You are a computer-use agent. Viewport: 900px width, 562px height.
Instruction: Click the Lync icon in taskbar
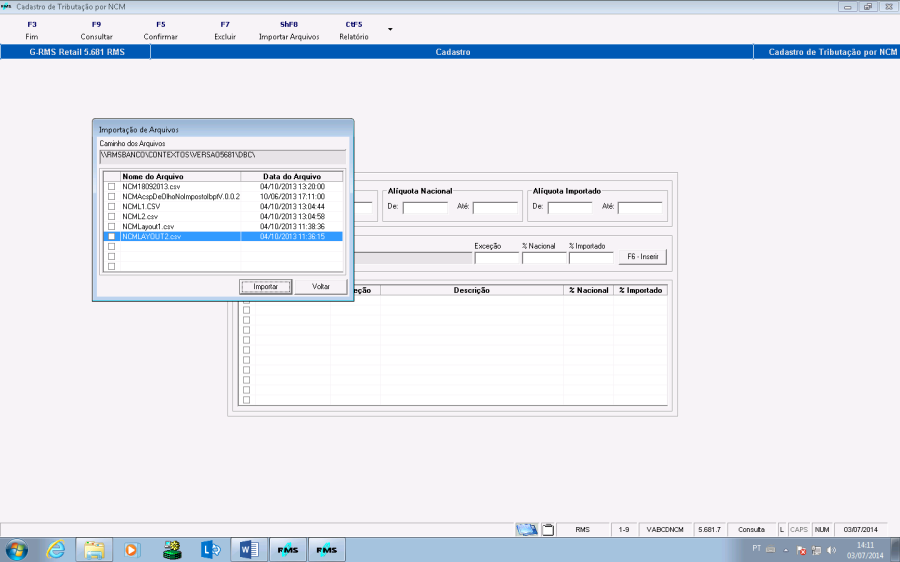click(x=210, y=549)
